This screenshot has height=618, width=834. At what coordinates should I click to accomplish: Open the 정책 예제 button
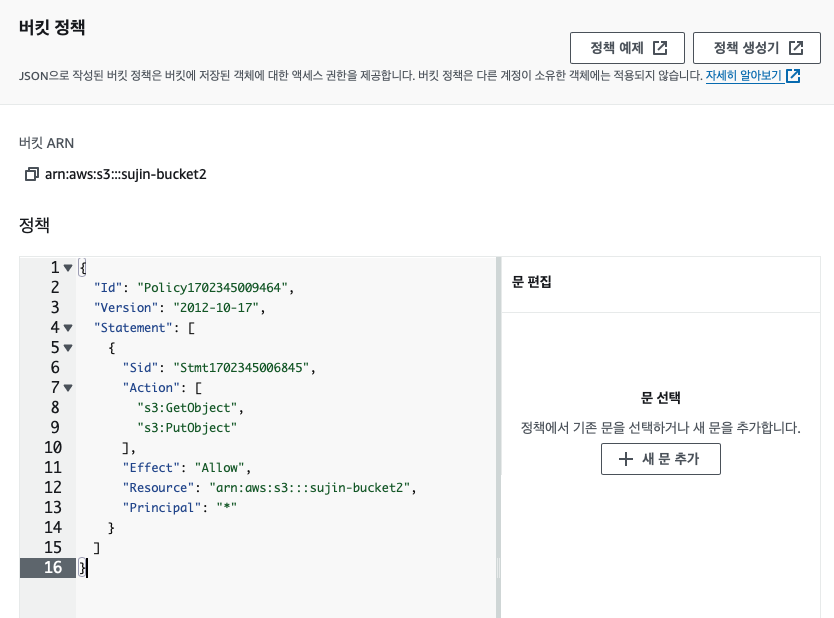pyautogui.click(x=627, y=48)
